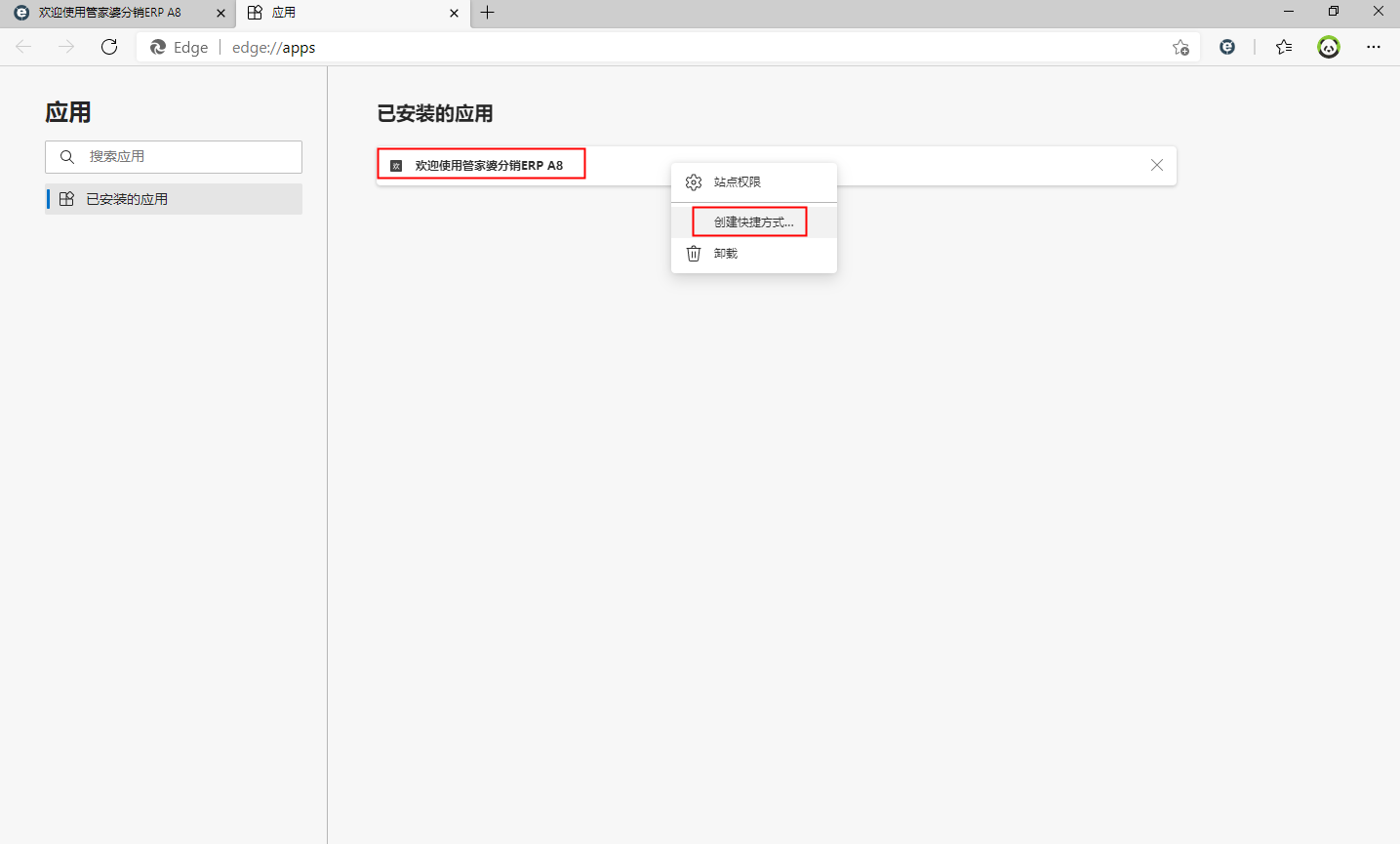Click the browser forward arrow
This screenshot has height=844, width=1400.
click(66, 47)
